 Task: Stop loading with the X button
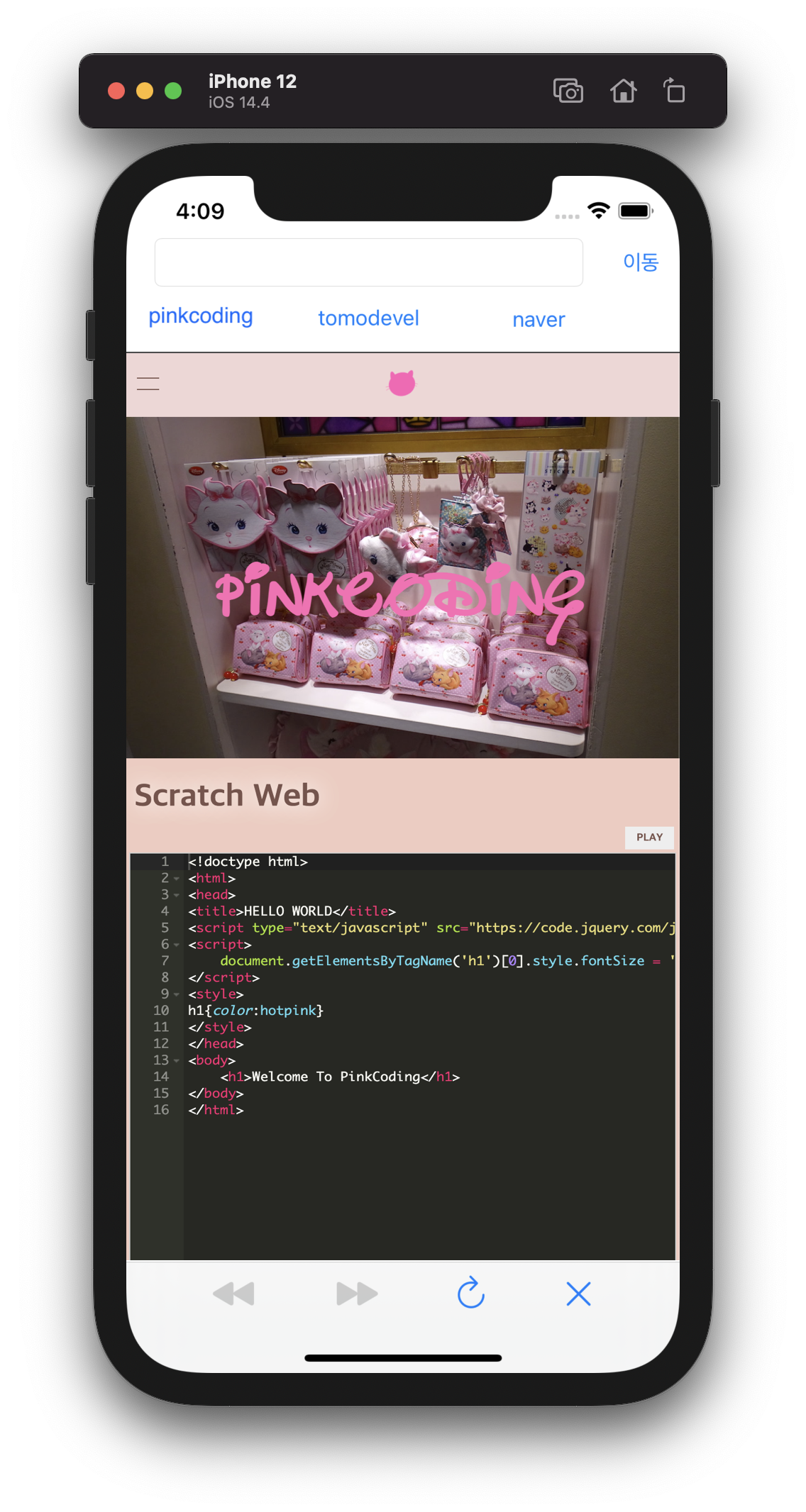click(578, 1294)
